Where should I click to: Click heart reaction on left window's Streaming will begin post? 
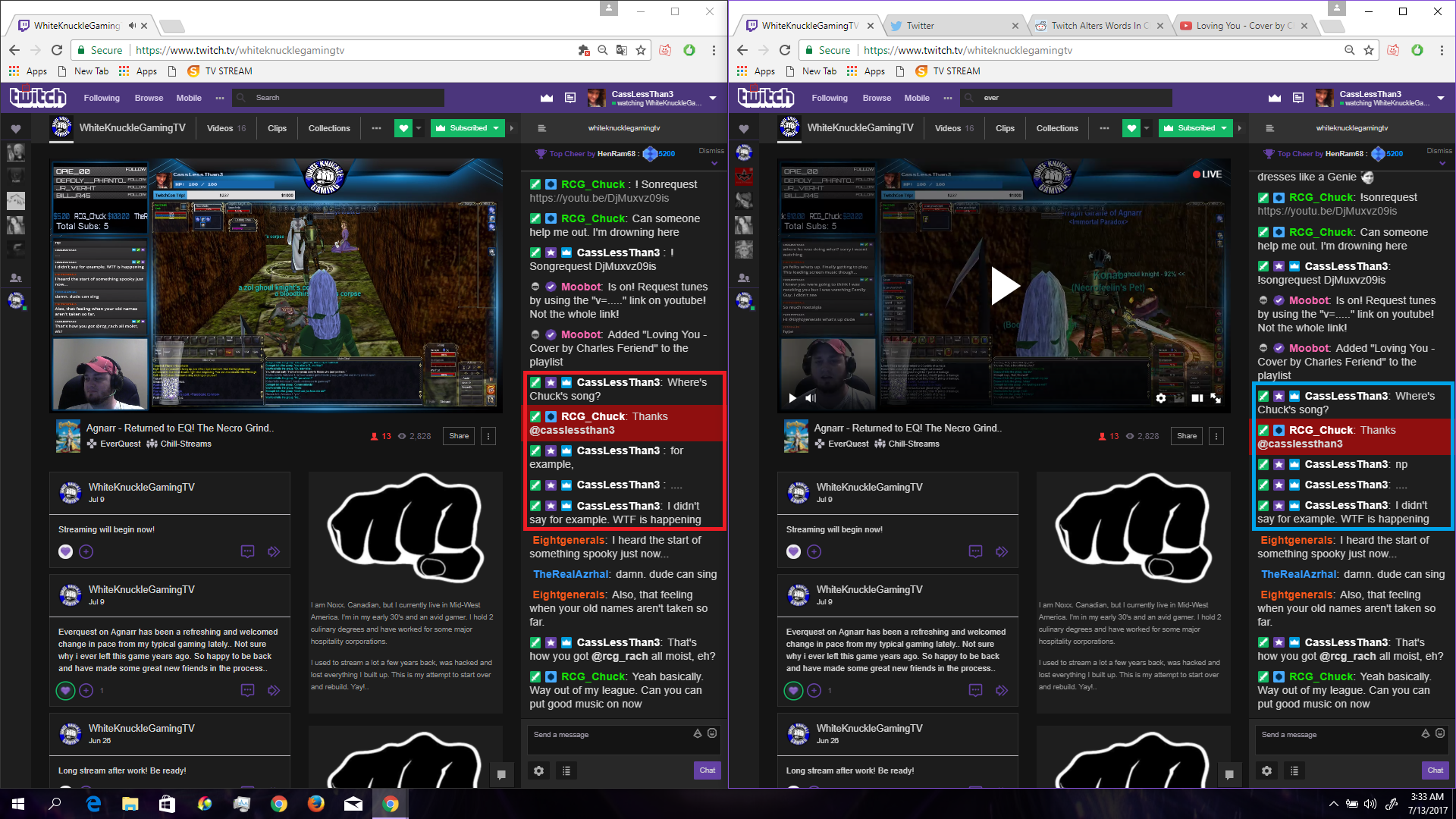coord(66,551)
